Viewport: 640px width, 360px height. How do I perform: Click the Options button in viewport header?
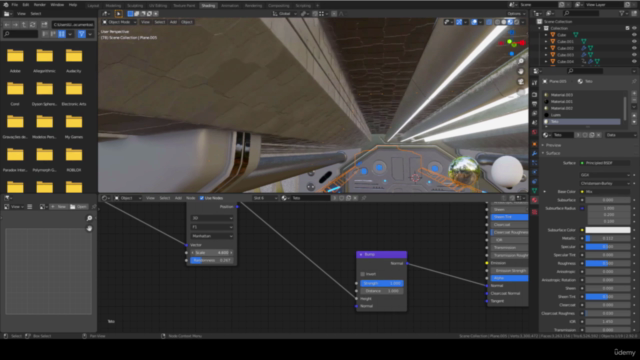[516, 13]
